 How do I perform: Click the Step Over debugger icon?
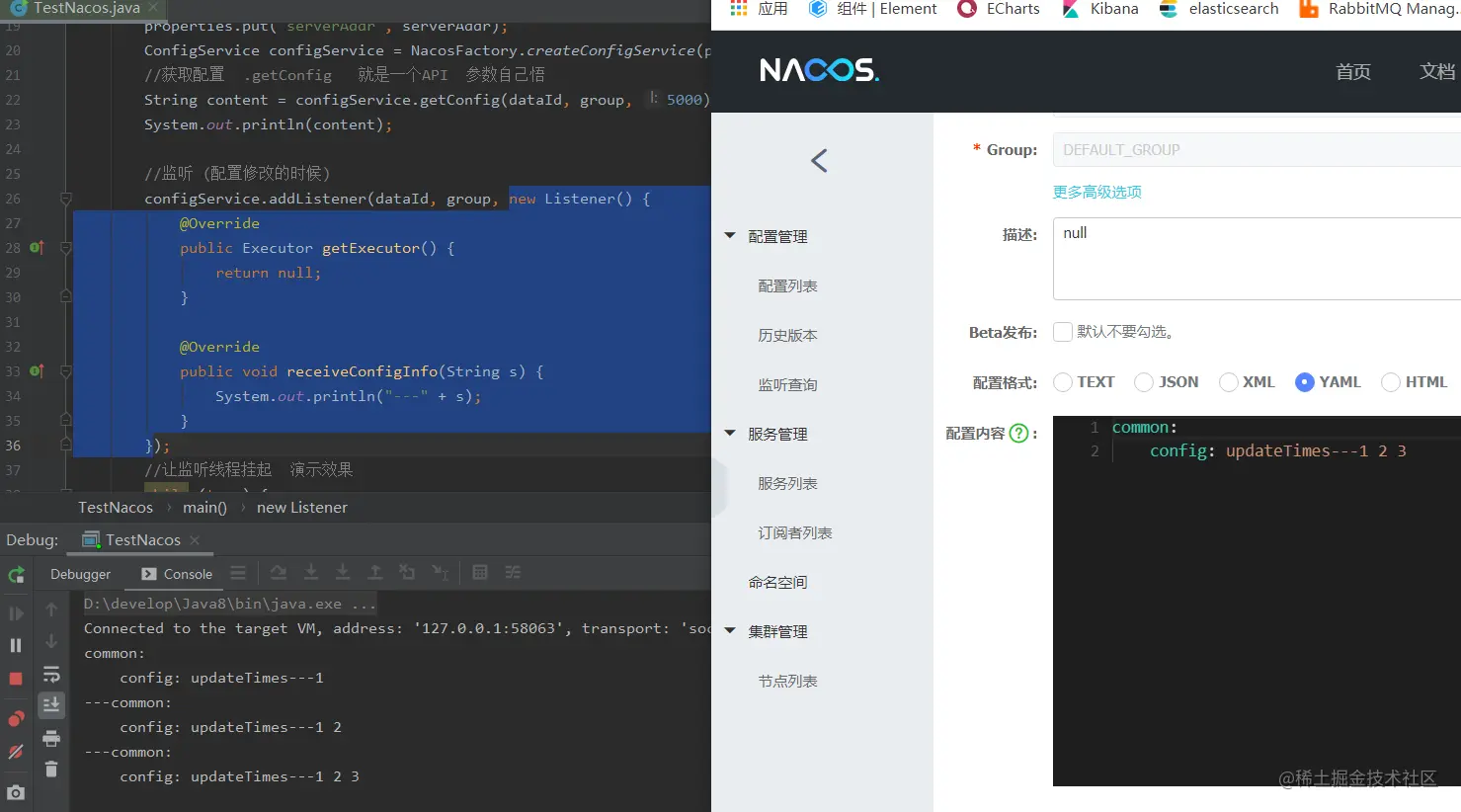[x=279, y=573]
